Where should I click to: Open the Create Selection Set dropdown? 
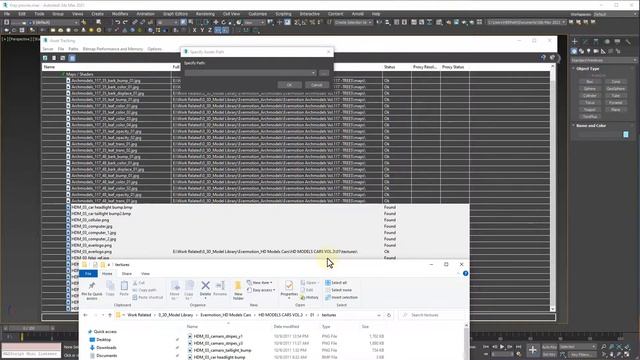coord(353,22)
